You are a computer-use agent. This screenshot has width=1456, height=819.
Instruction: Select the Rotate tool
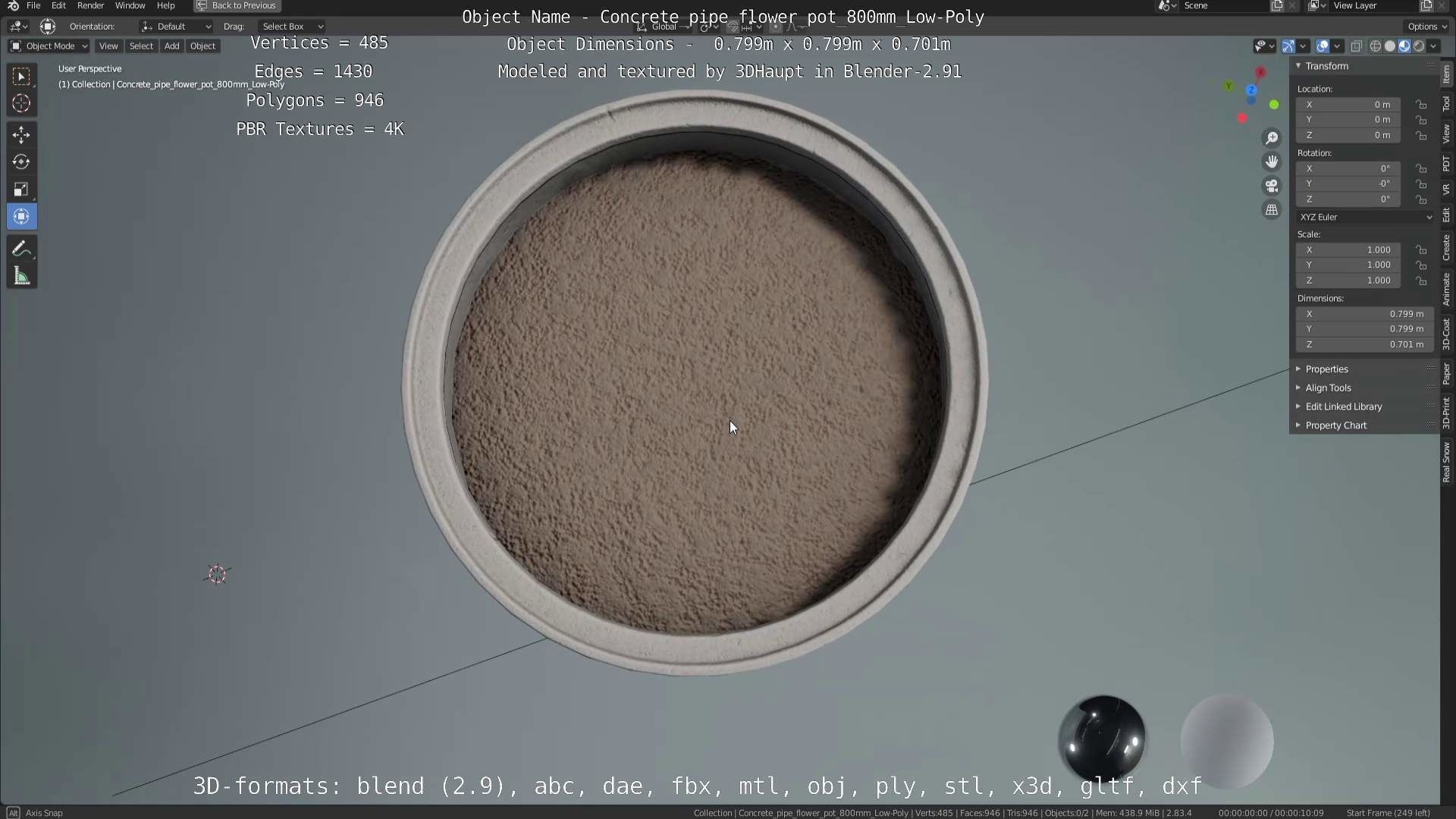click(21, 162)
